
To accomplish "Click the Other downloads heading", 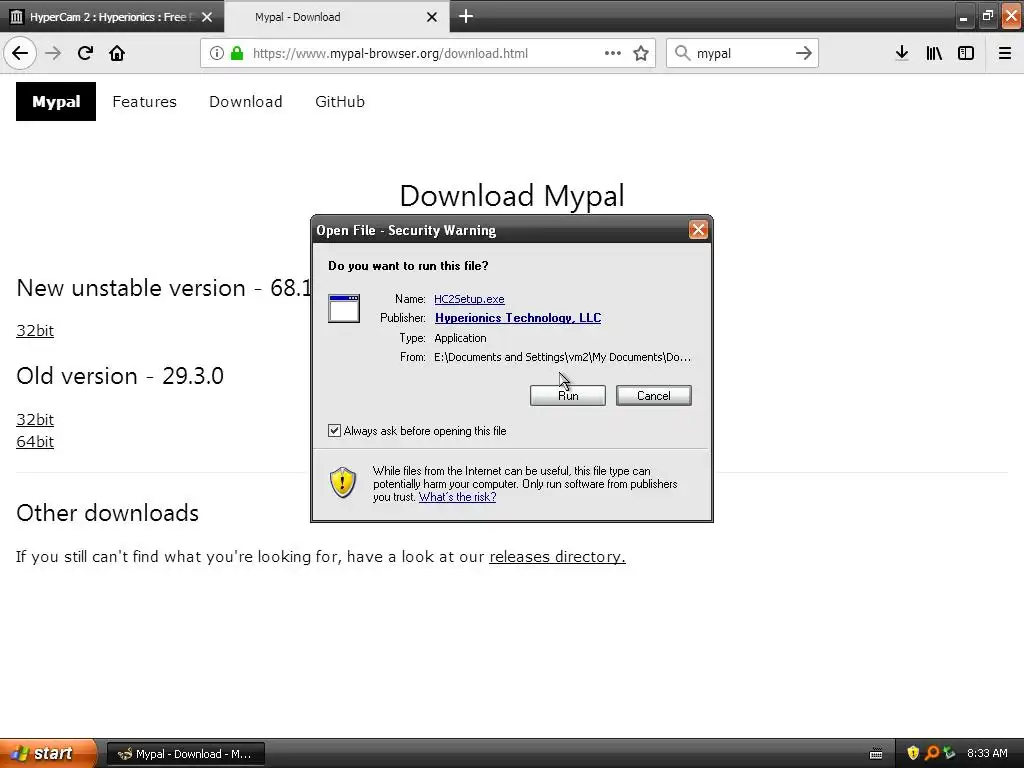I will [108, 513].
